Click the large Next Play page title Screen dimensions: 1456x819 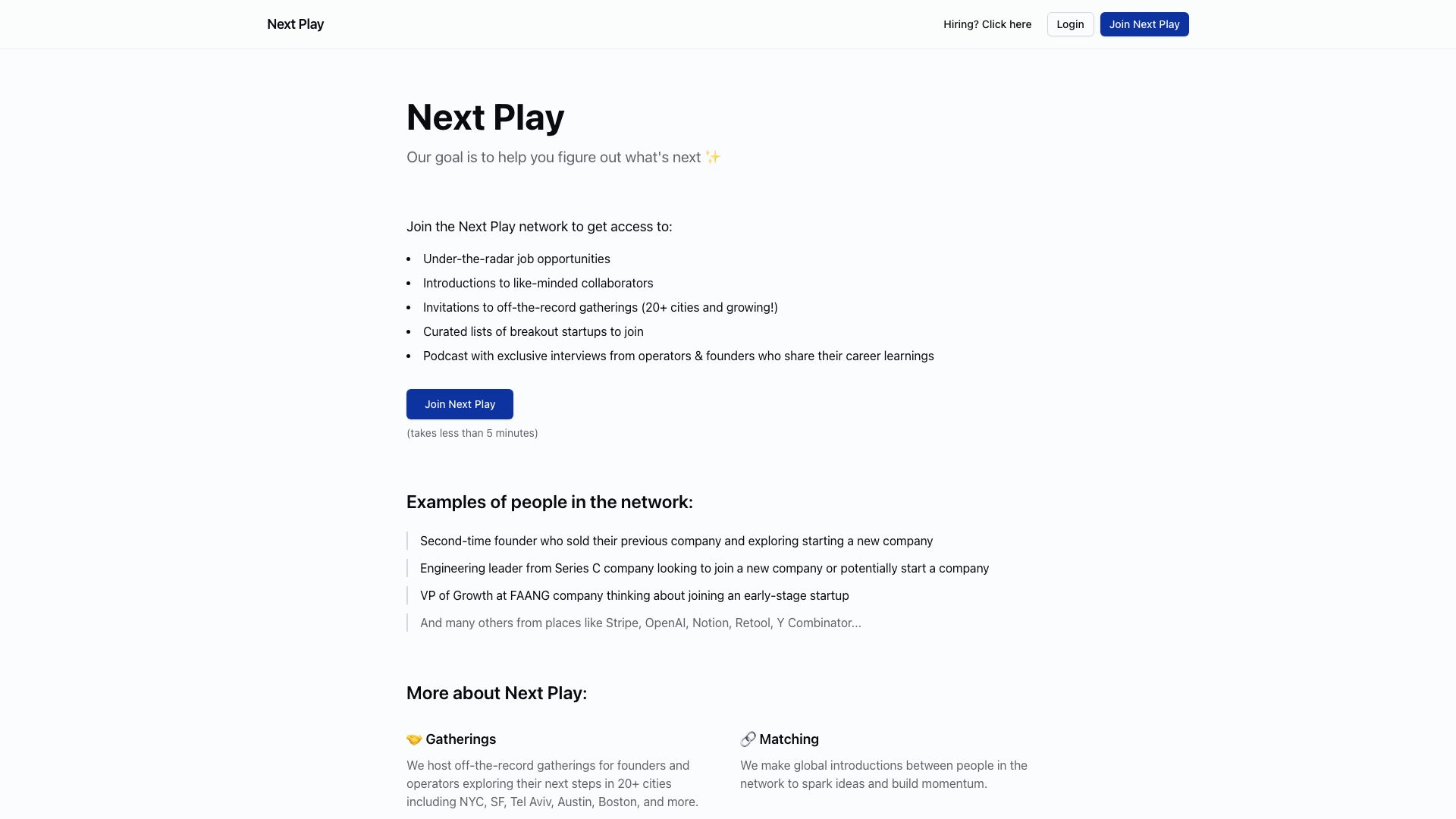tap(485, 117)
